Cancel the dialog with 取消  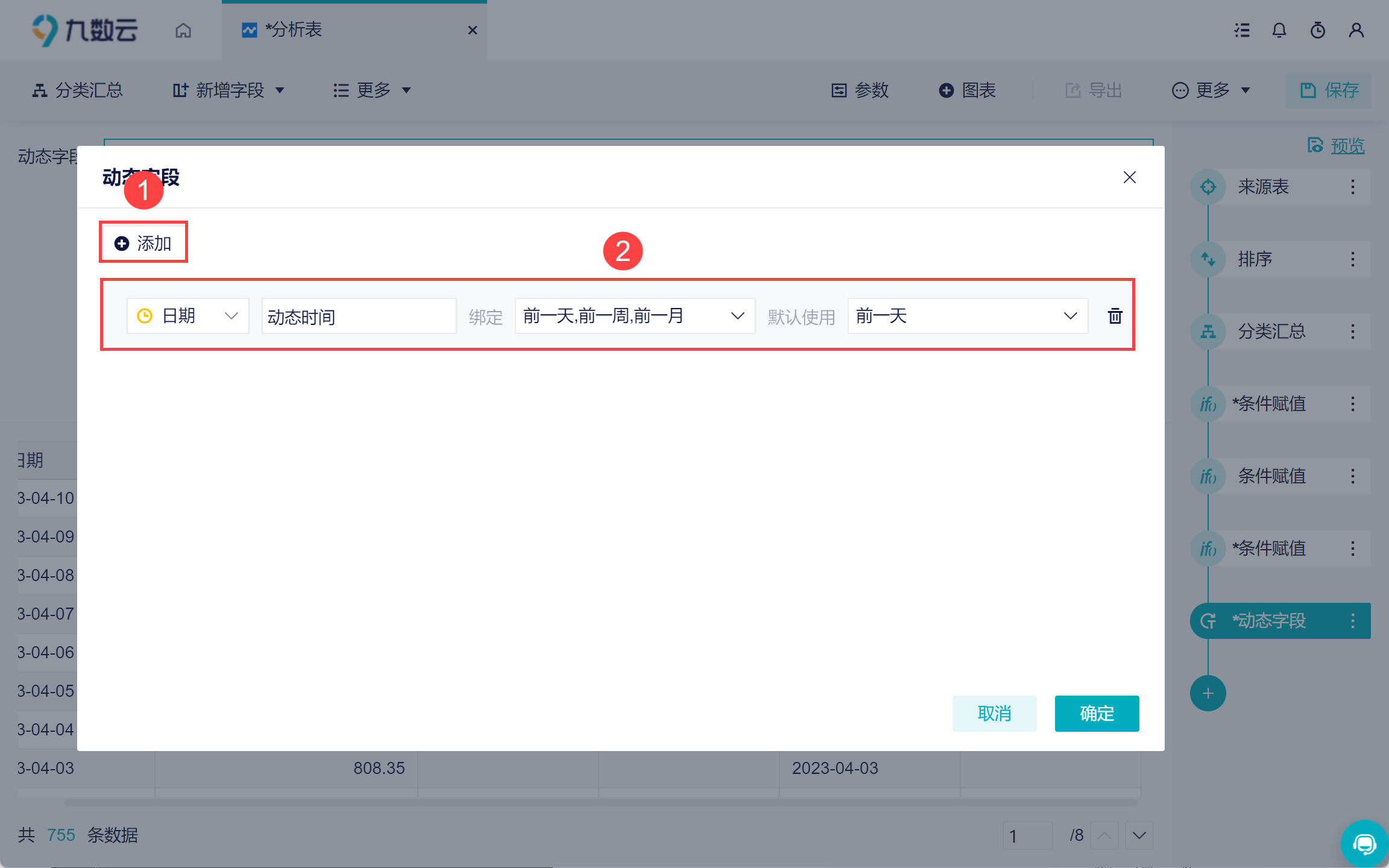[x=994, y=713]
